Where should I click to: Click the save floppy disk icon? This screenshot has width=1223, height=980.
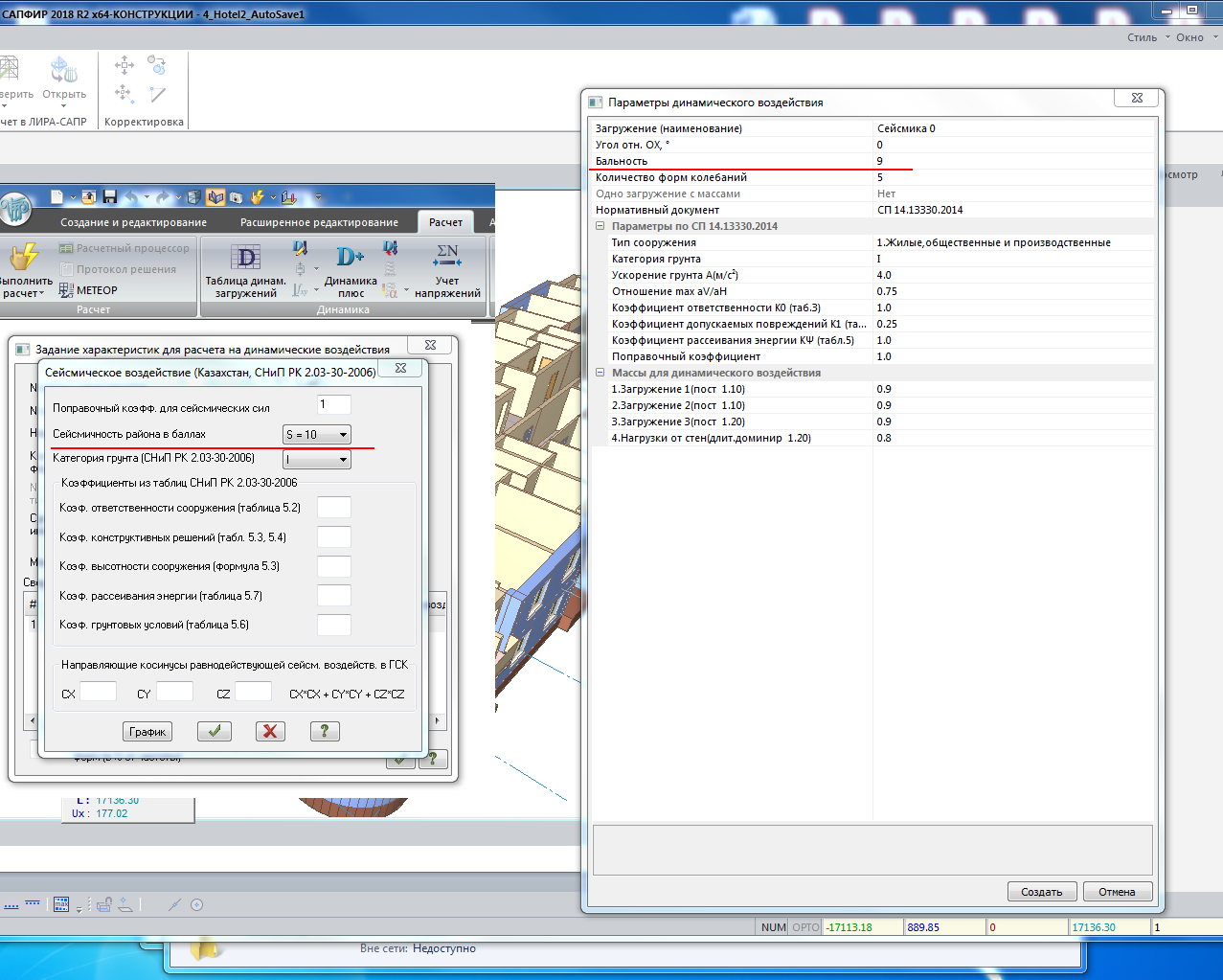pos(110,197)
